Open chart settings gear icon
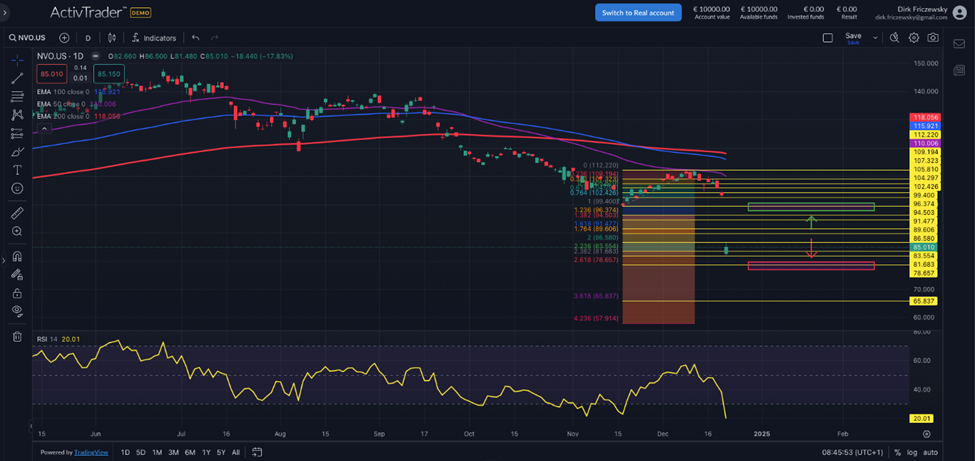 pyautogui.click(x=914, y=38)
